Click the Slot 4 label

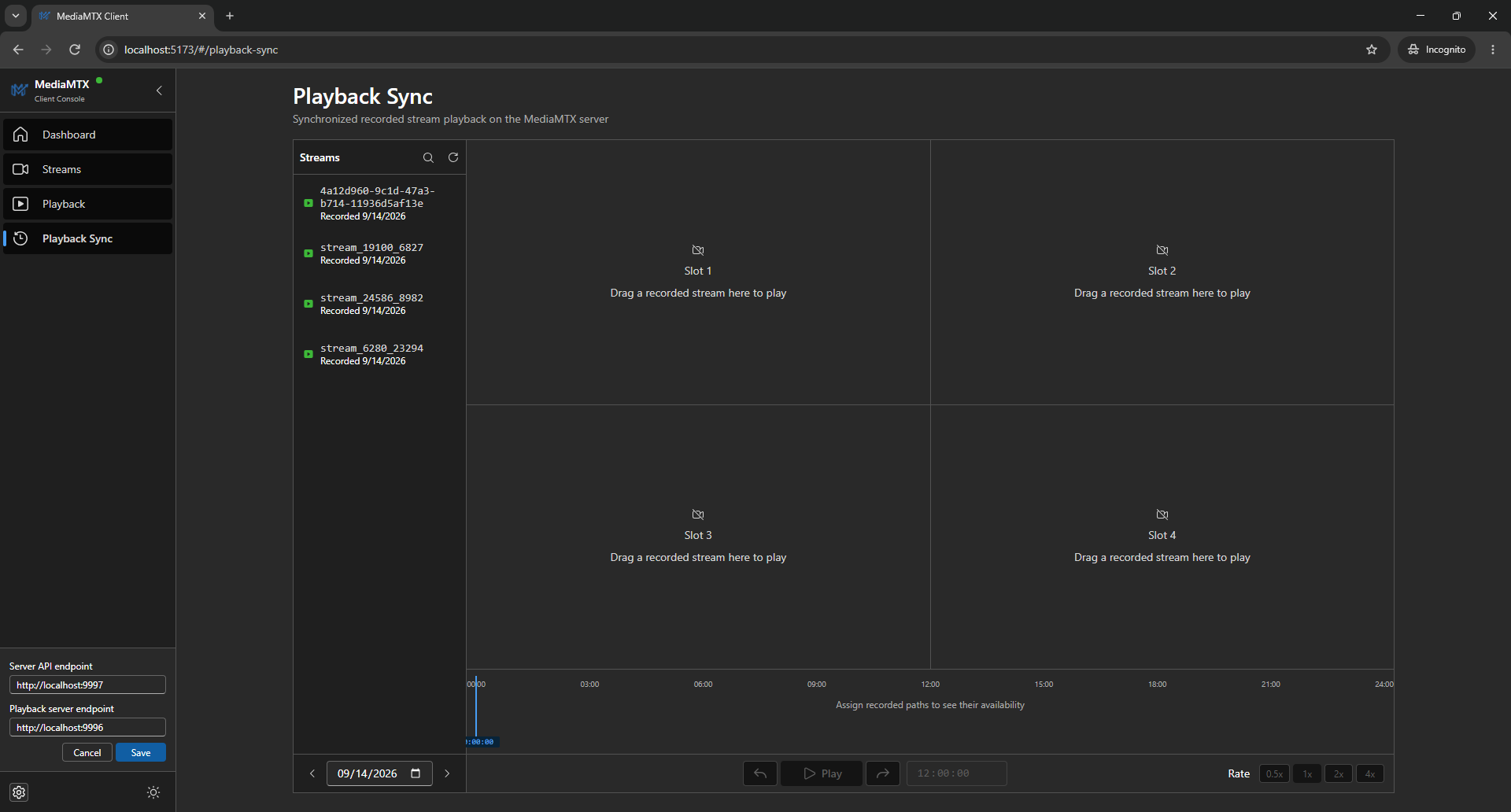pyautogui.click(x=1162, y=535)
